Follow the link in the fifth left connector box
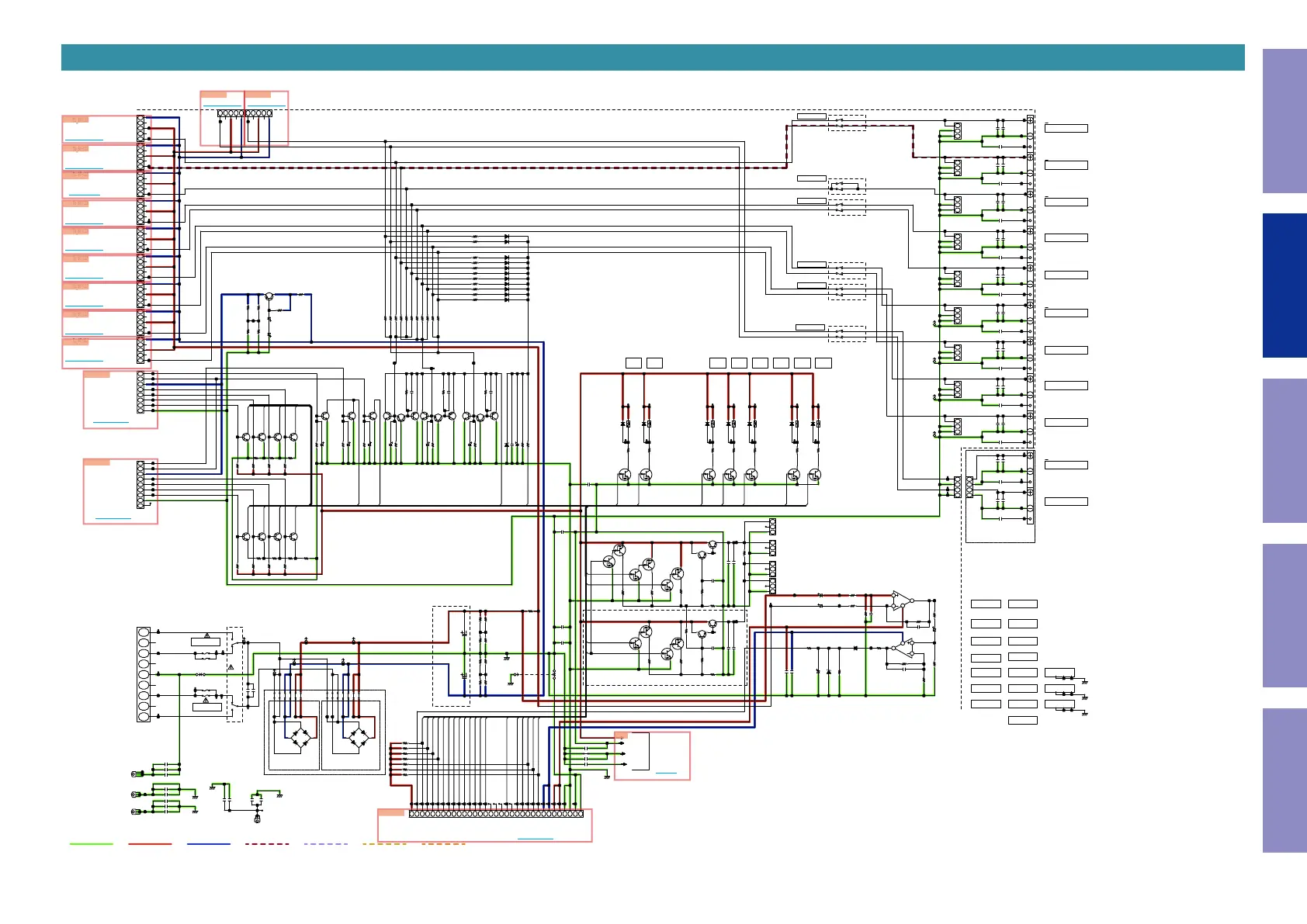1307x924 pixels. tap(84, 250)
